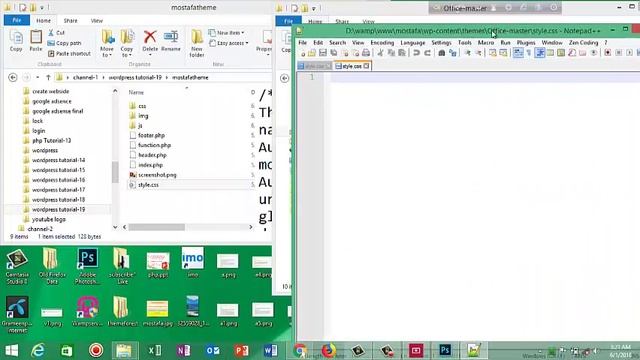
Task: Click New folder in Explorer ribbon
Action: click(x=197, y=43)
